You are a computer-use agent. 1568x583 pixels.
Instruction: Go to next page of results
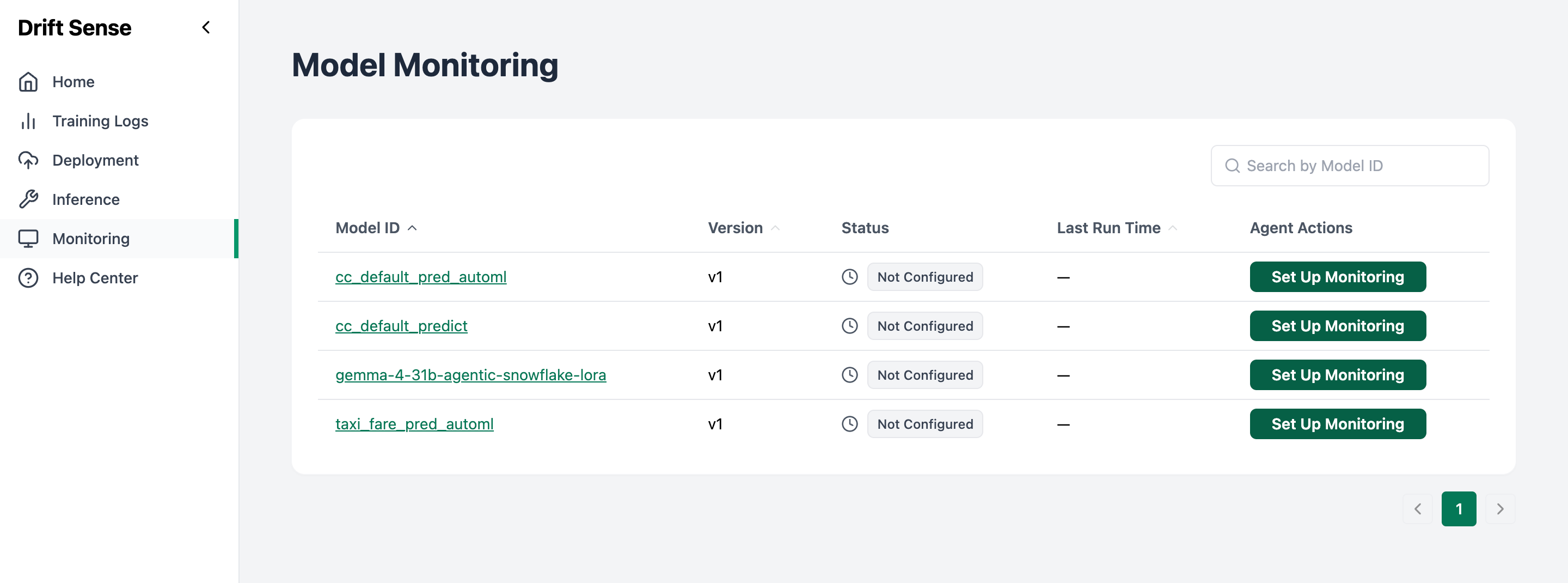(x=1500, y=509)
